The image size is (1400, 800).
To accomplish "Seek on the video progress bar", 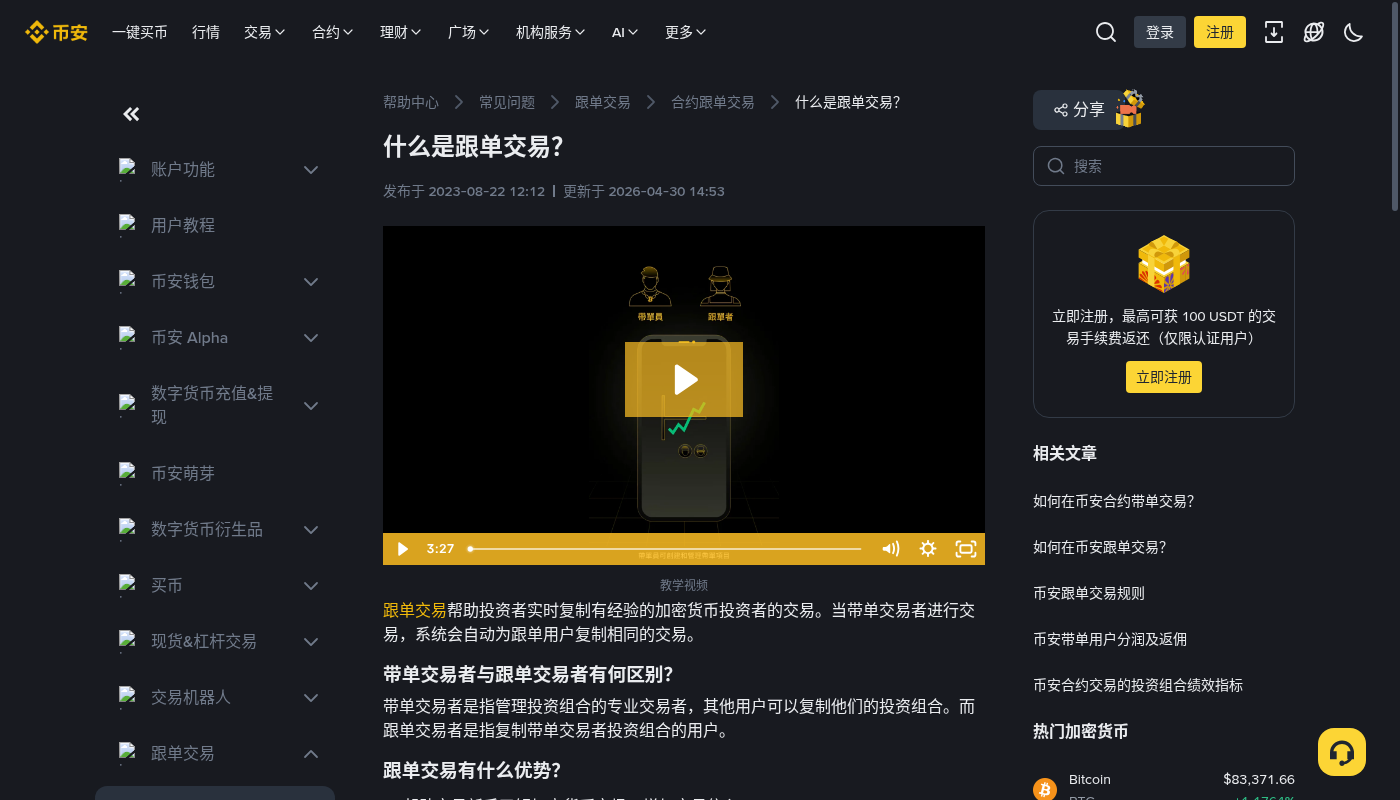I will (665, 549).
